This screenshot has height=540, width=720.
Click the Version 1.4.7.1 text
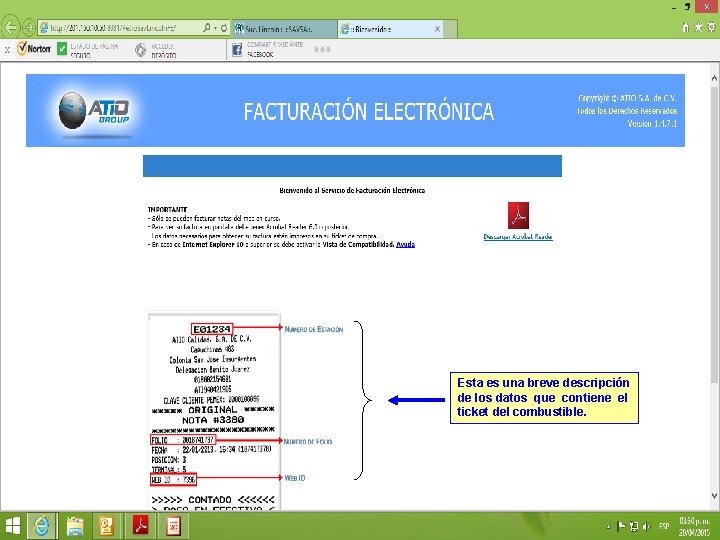pyautogui.click(x=652, y=124)
